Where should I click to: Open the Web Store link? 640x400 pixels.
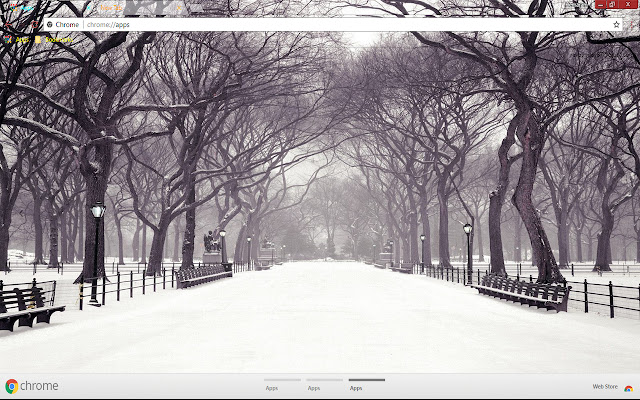click(605, 387)
